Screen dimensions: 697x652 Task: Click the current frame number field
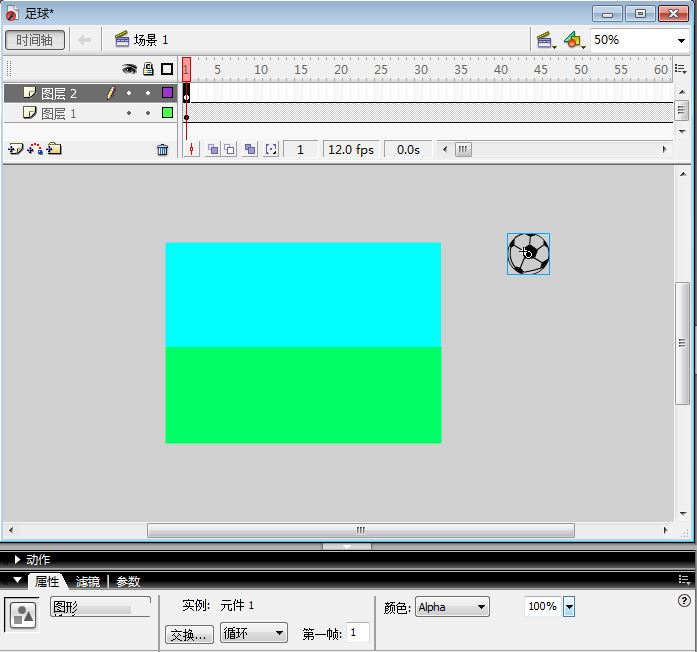[x=300, y=150]
